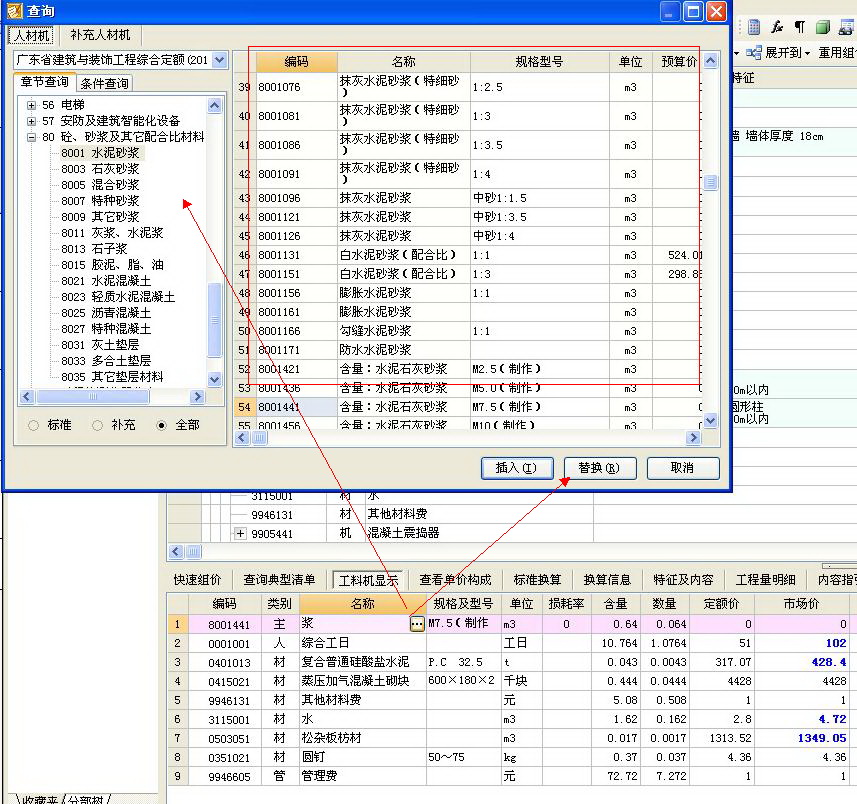The height and width of the screenshot is (804, 857).
Task: Expand tree node 56 电梯
Action: click(x=31, y=105)
